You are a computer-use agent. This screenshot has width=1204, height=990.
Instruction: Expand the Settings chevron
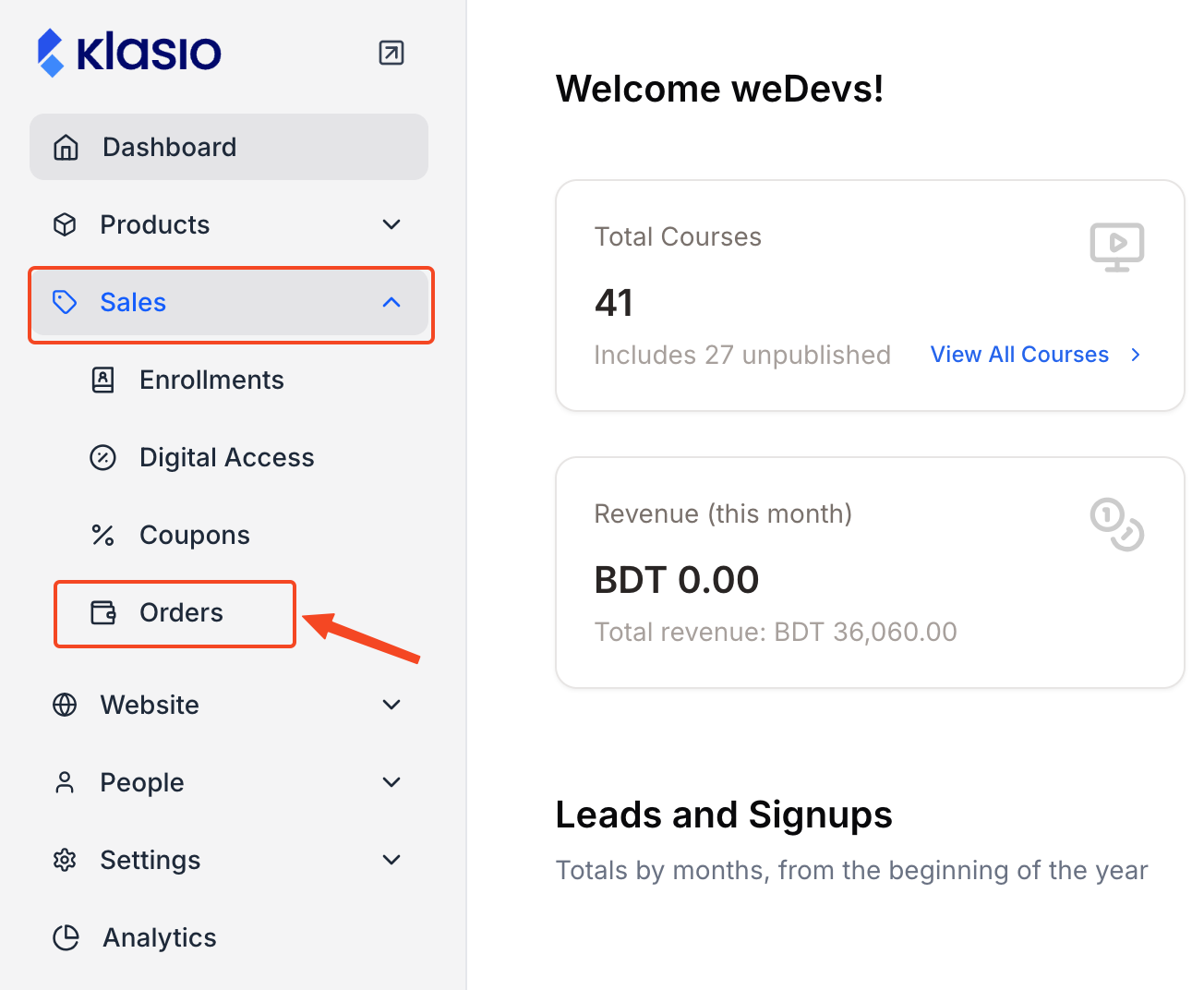[x=391, y=860]
